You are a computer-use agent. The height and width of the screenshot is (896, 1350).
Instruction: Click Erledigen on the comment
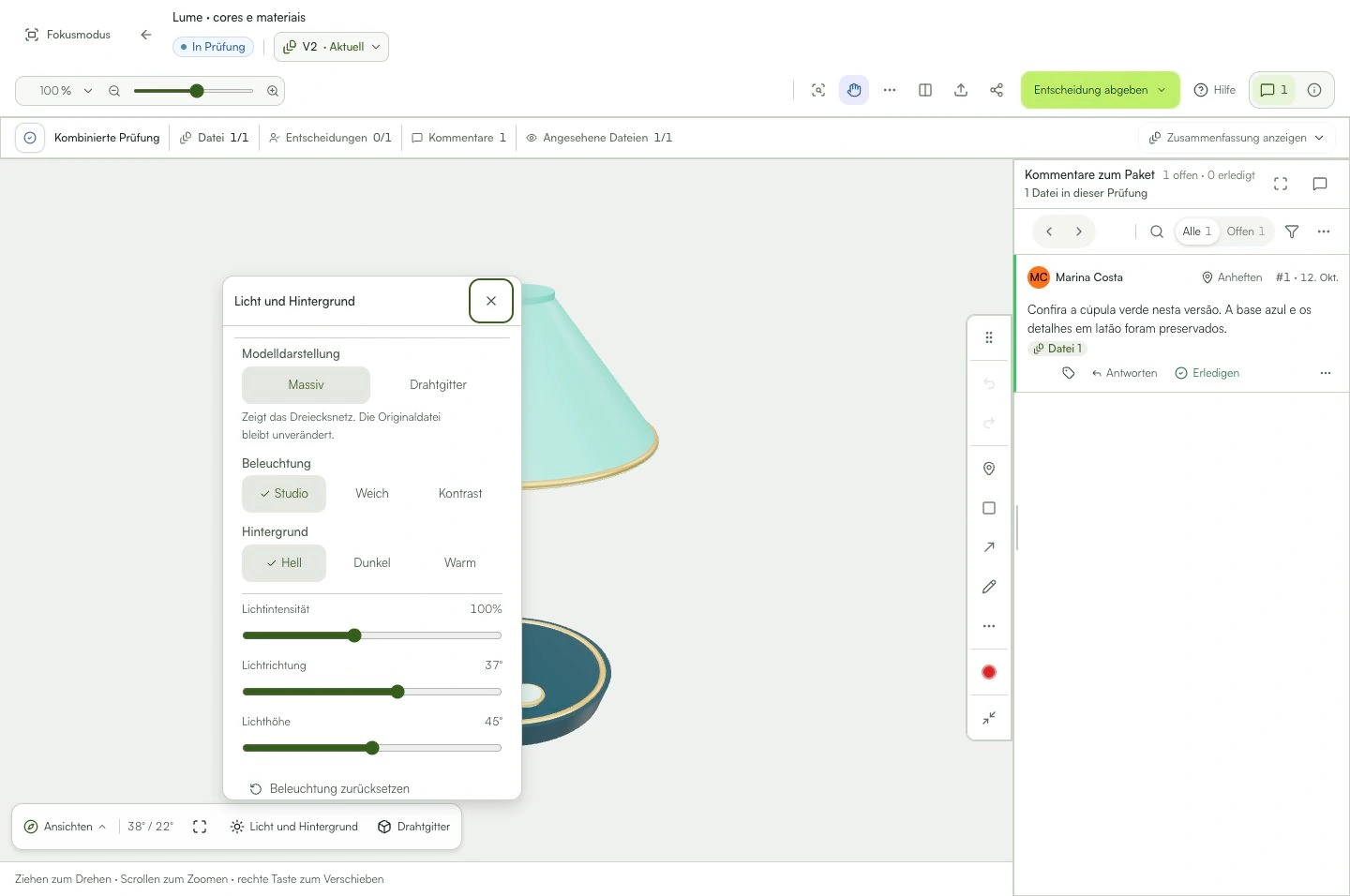click(x=1207, y=373)
